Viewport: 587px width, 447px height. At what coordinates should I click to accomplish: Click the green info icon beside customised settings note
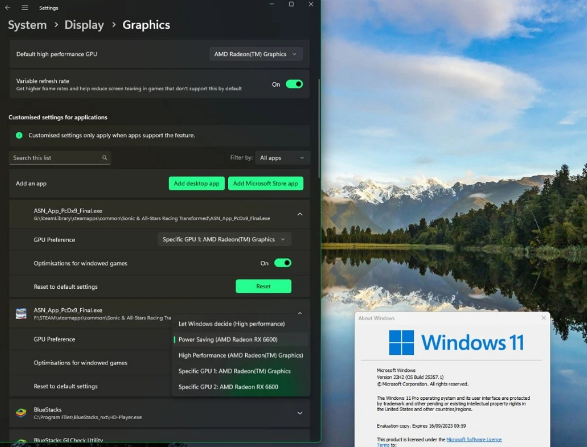(x=19, y=136)
